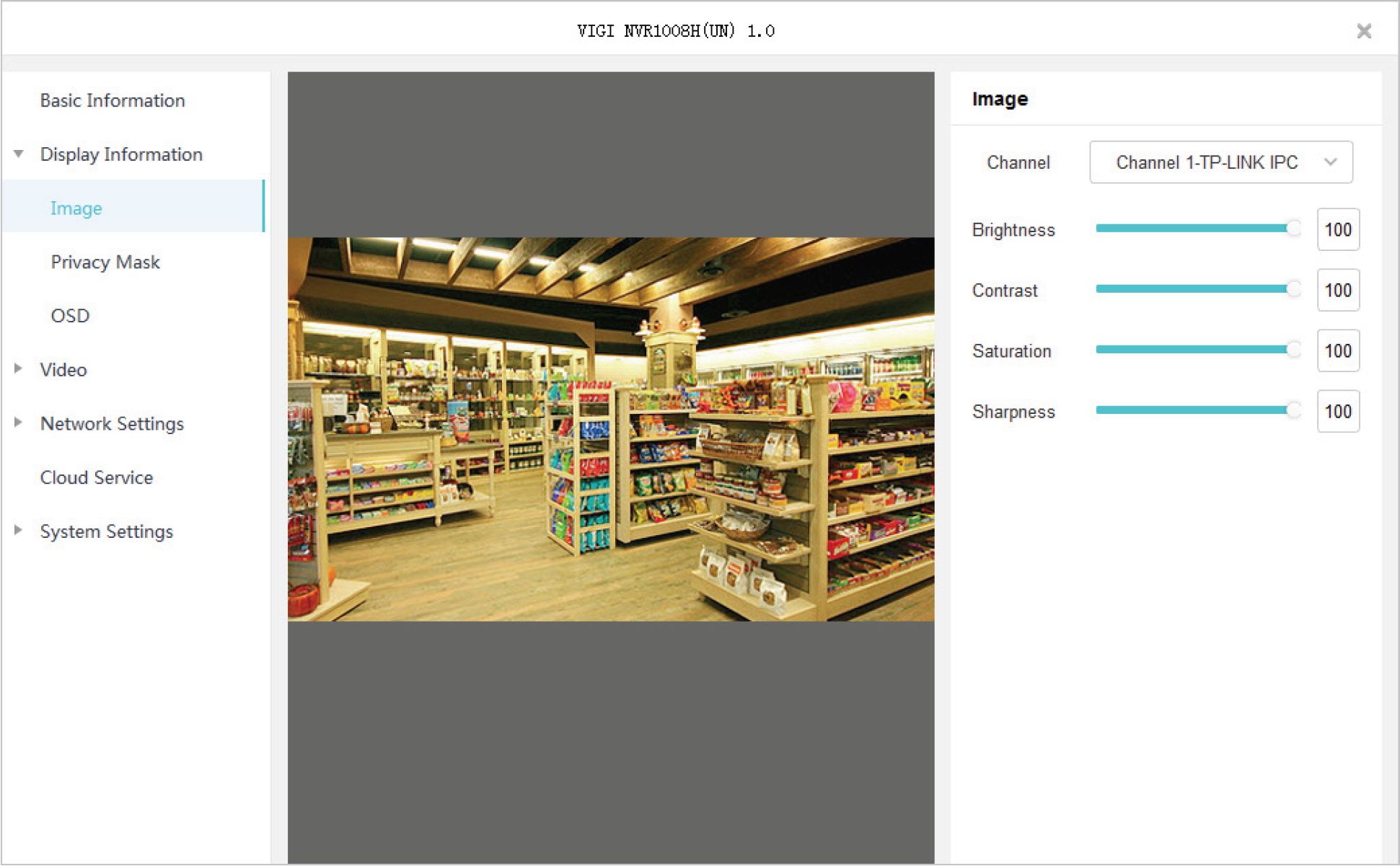
Task: Focus the Brightness value field
Action: 1337,230
